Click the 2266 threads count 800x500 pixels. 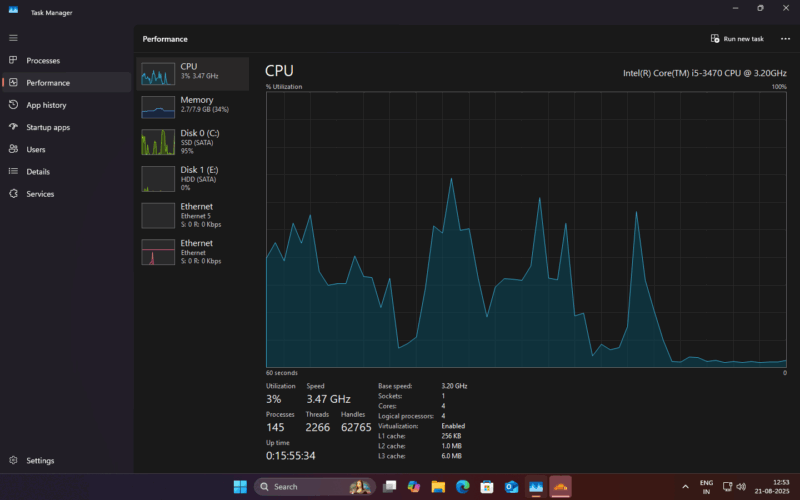[317, 428]
